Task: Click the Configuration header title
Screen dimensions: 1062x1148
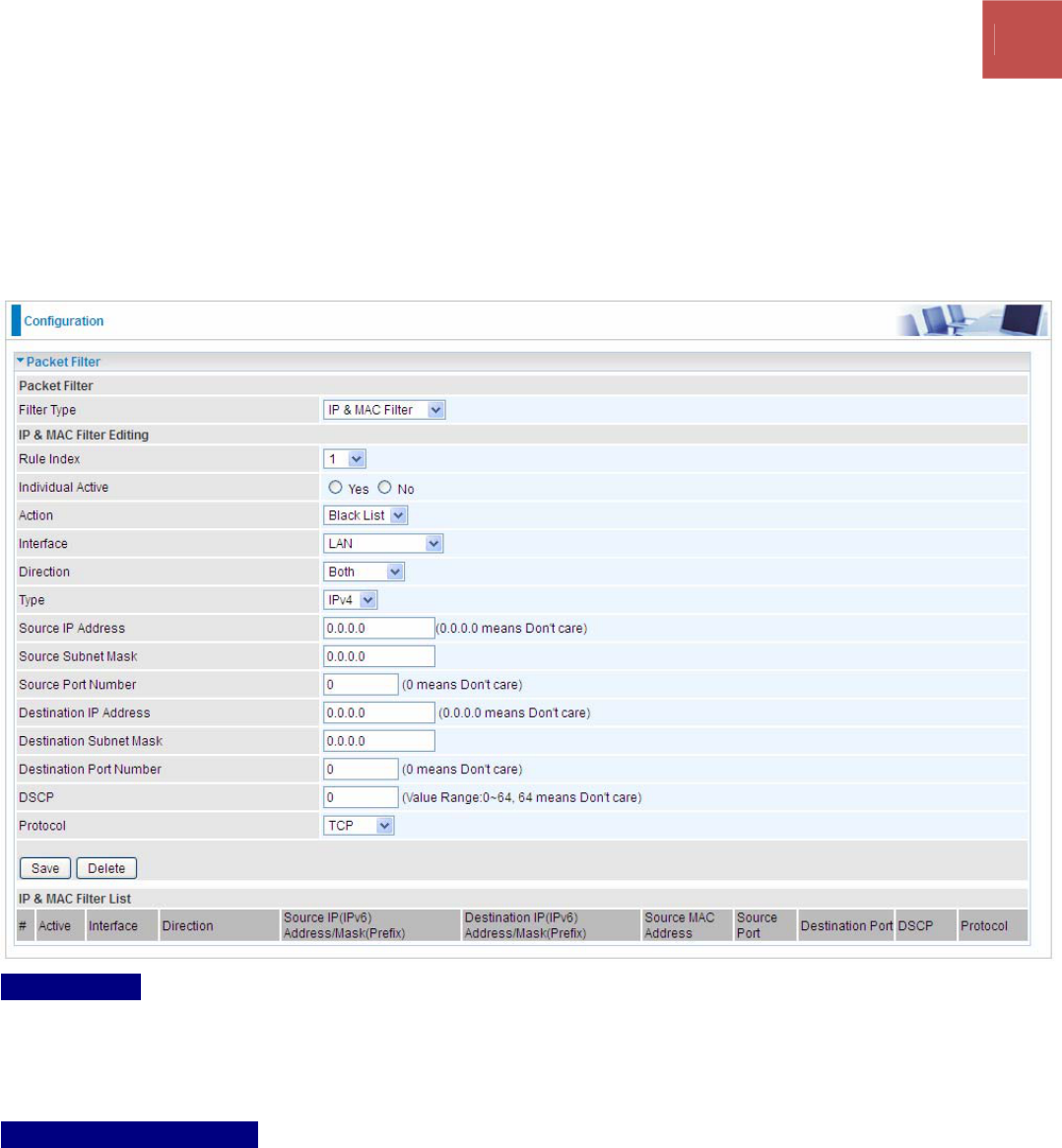Action: click(64, 320)
